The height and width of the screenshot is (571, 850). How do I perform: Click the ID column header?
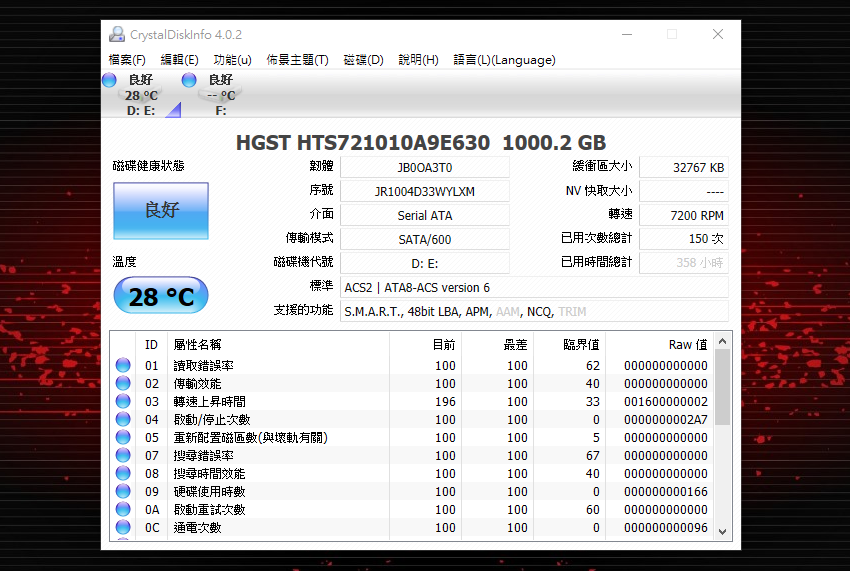click(151, 344)
